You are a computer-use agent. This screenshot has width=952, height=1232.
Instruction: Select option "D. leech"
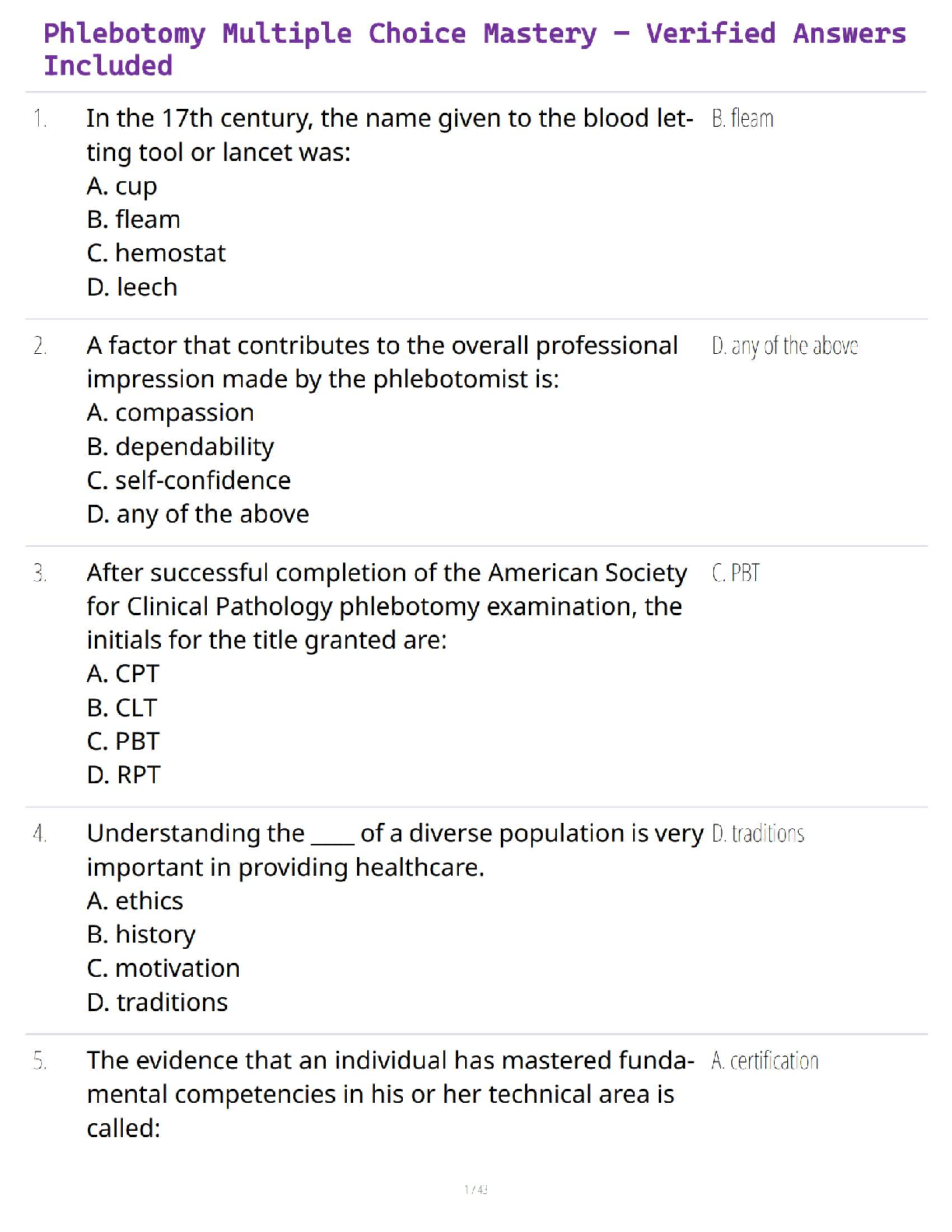tap(132, 288)
